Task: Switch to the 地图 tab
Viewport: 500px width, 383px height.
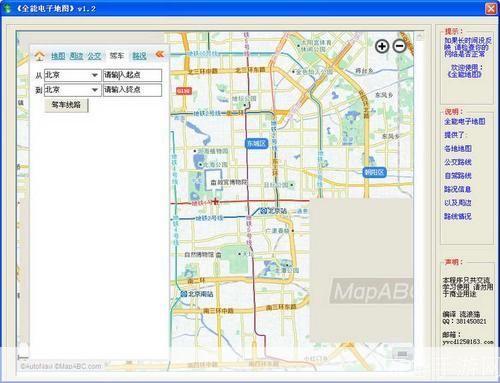Action: click(x=58, y=56)
